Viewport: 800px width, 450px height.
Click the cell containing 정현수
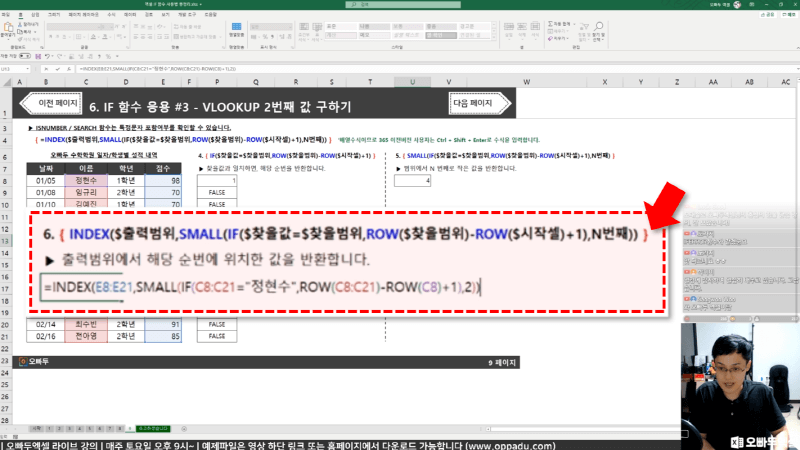coord(86,181)
